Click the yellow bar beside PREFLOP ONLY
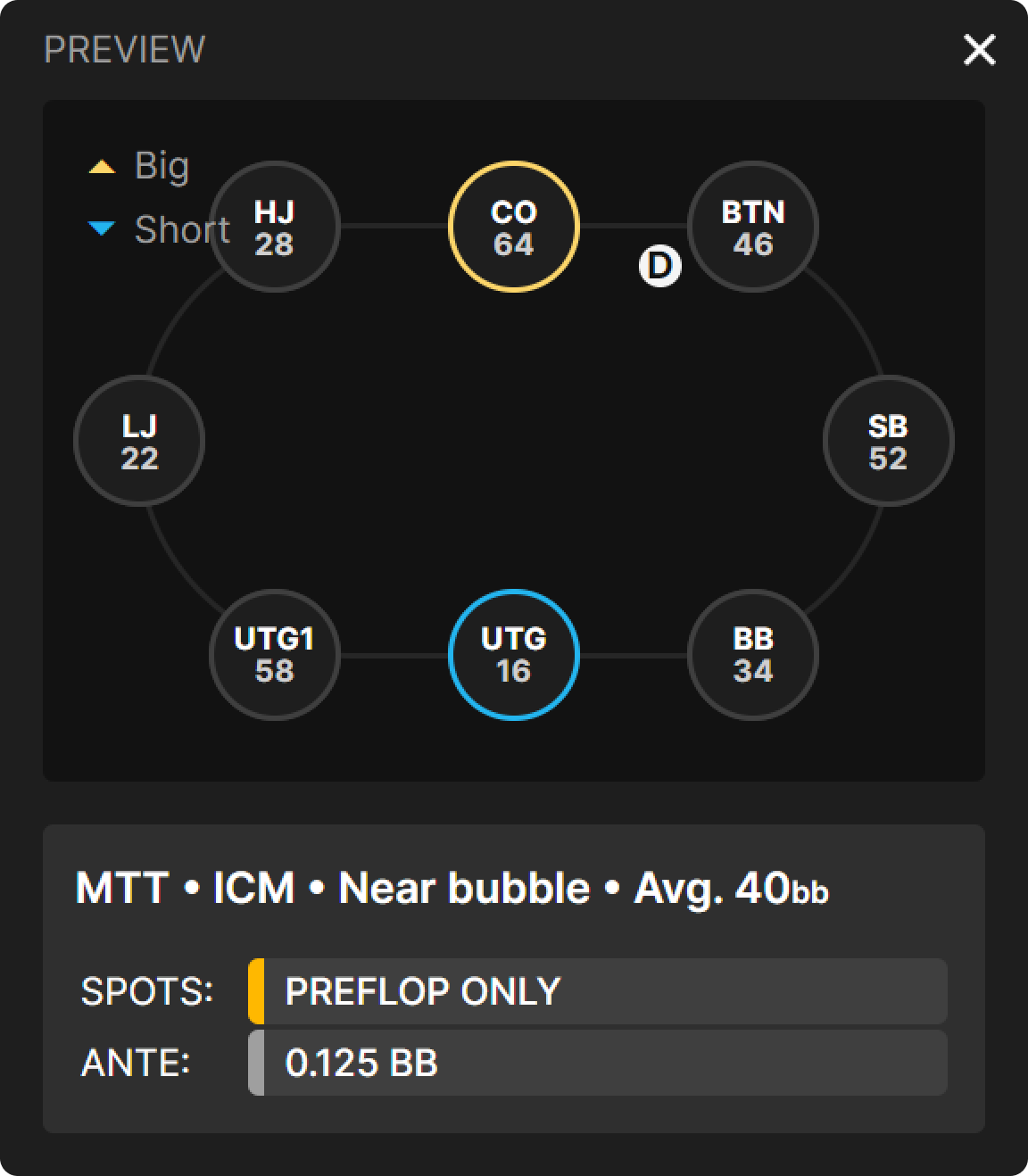 point(256,991)
